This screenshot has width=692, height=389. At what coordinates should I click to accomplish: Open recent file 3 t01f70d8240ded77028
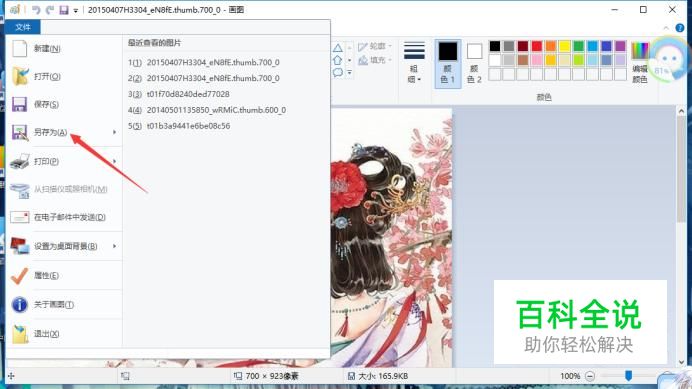pyautogui.click(x=179, y=94)
